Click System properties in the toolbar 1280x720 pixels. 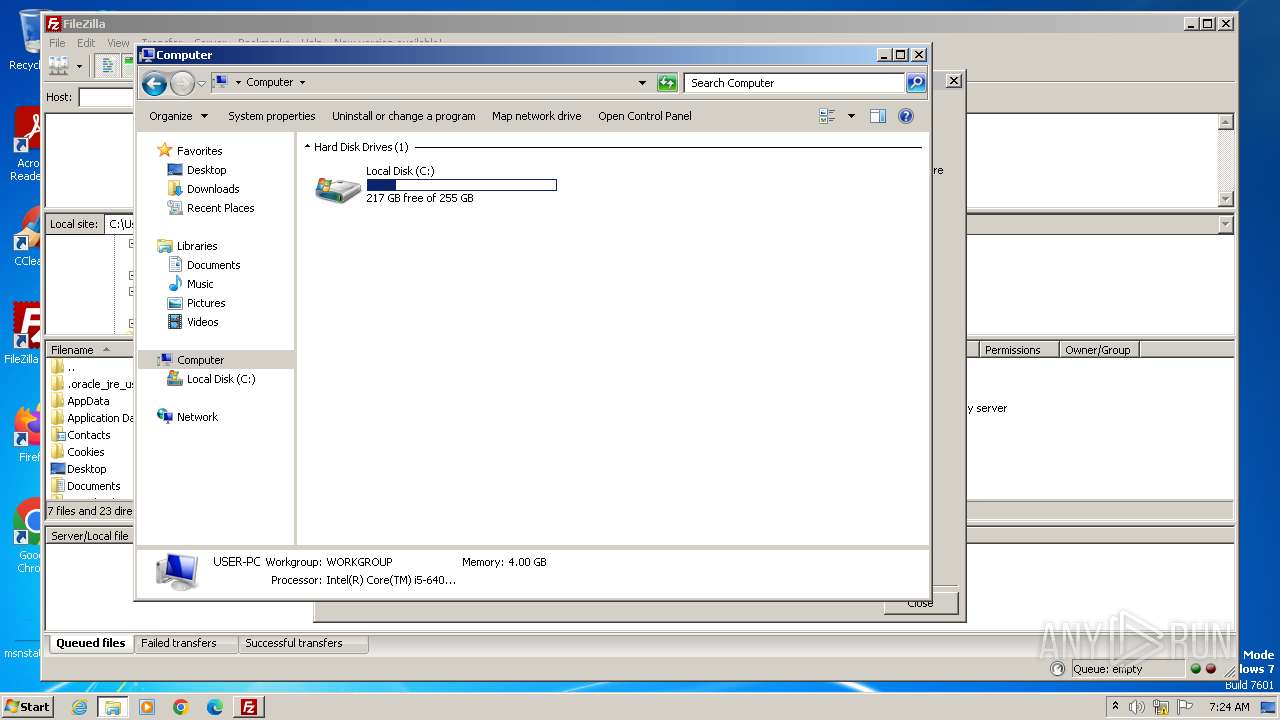[x=271, y=116]
